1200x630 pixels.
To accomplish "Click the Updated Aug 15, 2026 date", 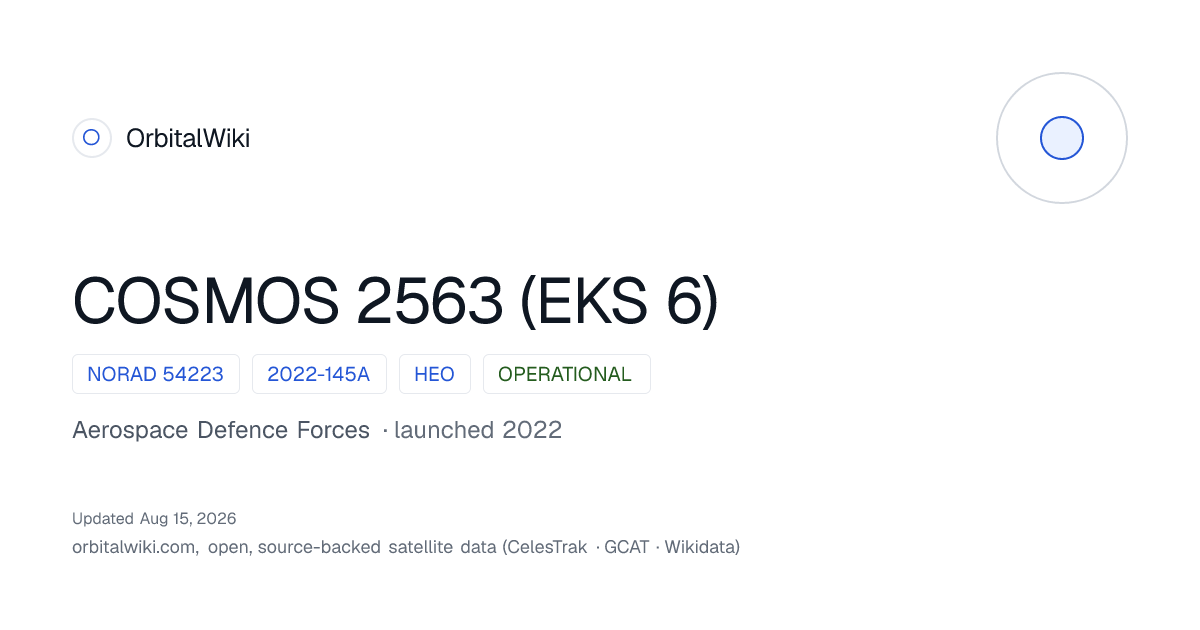I will 154,518.
